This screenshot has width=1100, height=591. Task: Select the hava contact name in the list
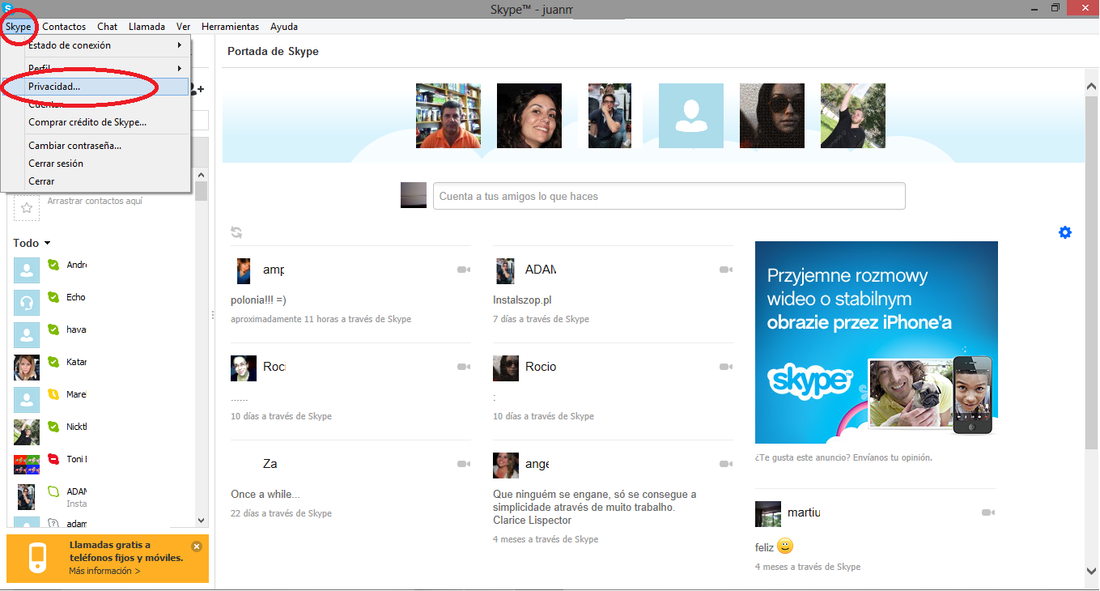(x=76, y=329)
